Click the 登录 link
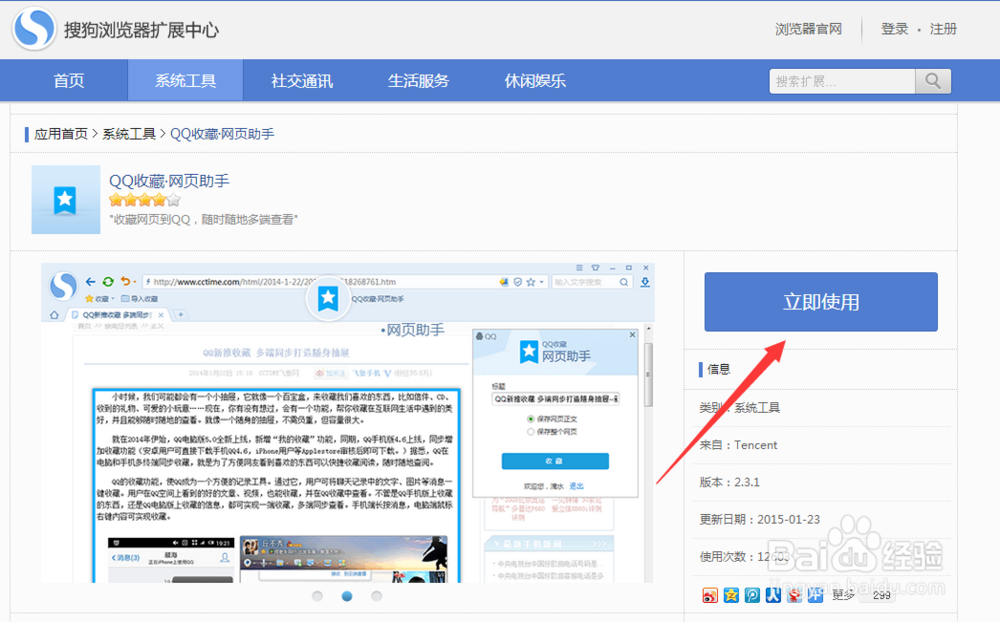Screen dimensions: 1000x622 894,29
